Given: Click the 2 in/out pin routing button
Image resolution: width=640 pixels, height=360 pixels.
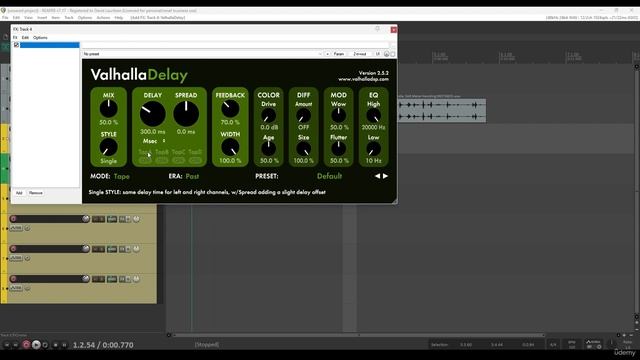Looking at the screenshot, I should 360,54.
